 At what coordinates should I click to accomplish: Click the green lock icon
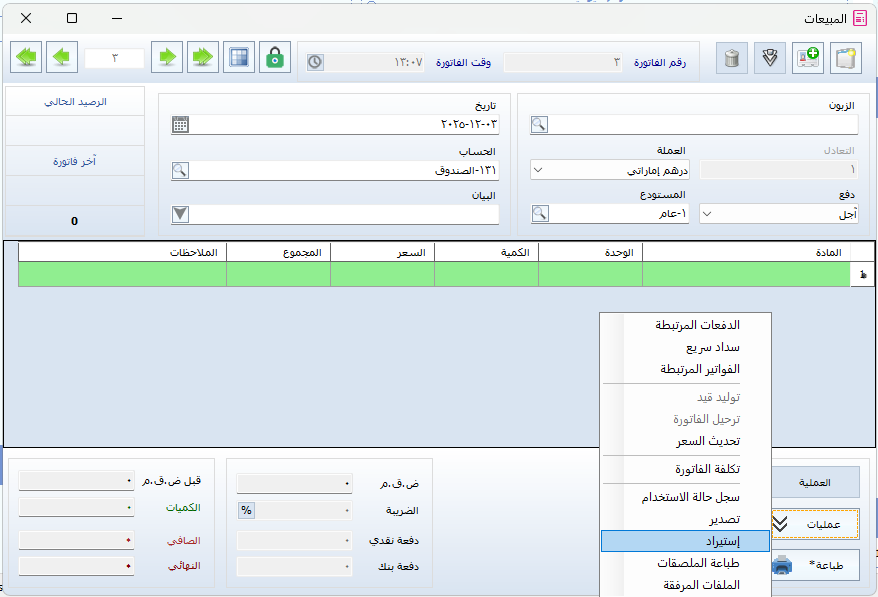point(274,58)
